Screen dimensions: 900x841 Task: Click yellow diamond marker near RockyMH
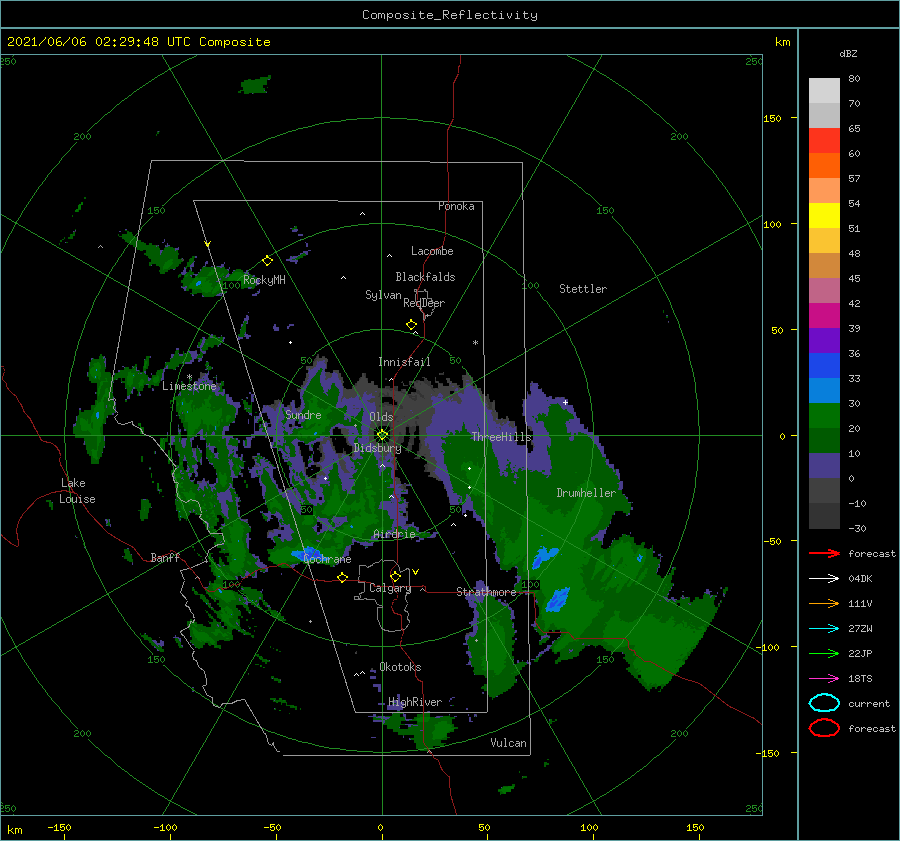click(x=267, y=261)
